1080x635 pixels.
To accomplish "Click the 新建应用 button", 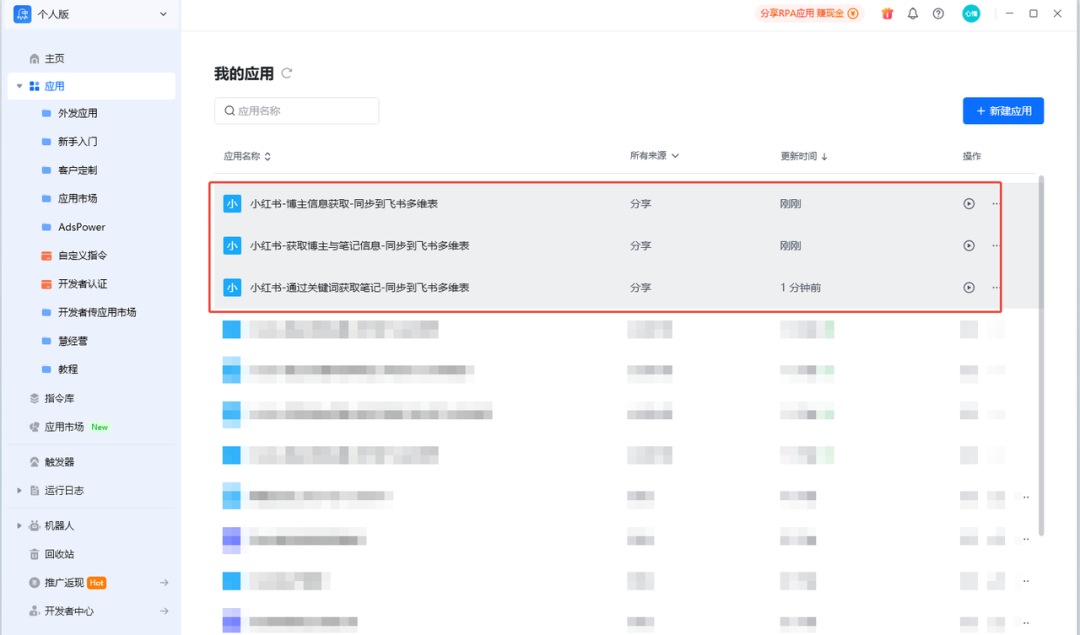I will 1003,111.
